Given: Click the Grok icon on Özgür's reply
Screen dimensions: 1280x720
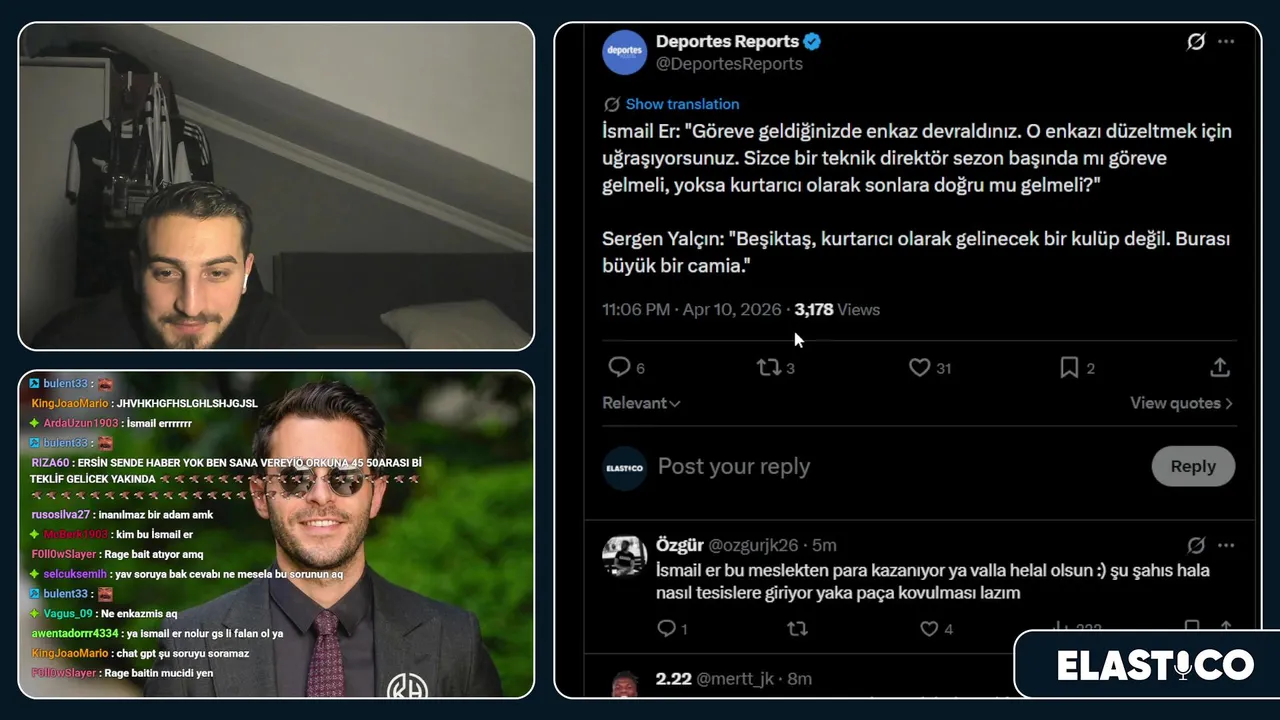Looking at the screenshot, I should point(1195,545).
